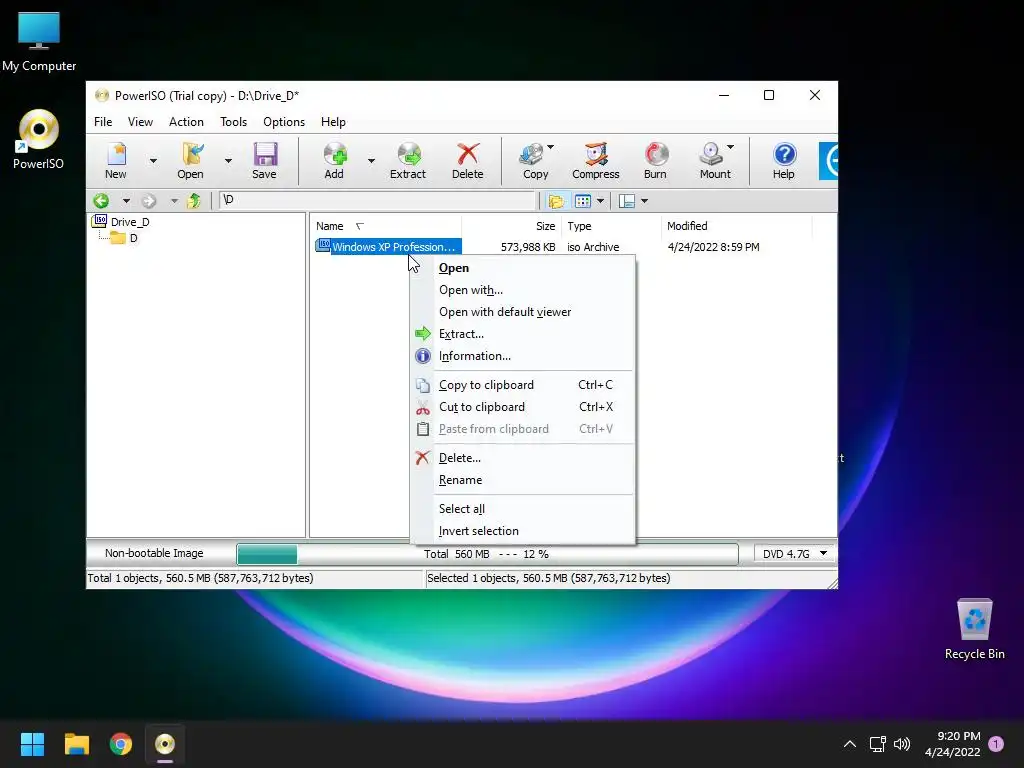Screen dimensions: 1024x768
Task: Select My Computer desktop icon
Action: pyautogui.click(x=39, y=41)
